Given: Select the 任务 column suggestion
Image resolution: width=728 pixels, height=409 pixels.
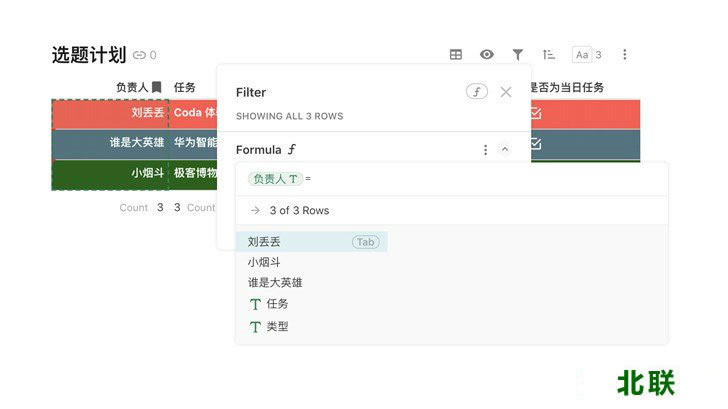Looking at the screenshot, I should (277, 304).
